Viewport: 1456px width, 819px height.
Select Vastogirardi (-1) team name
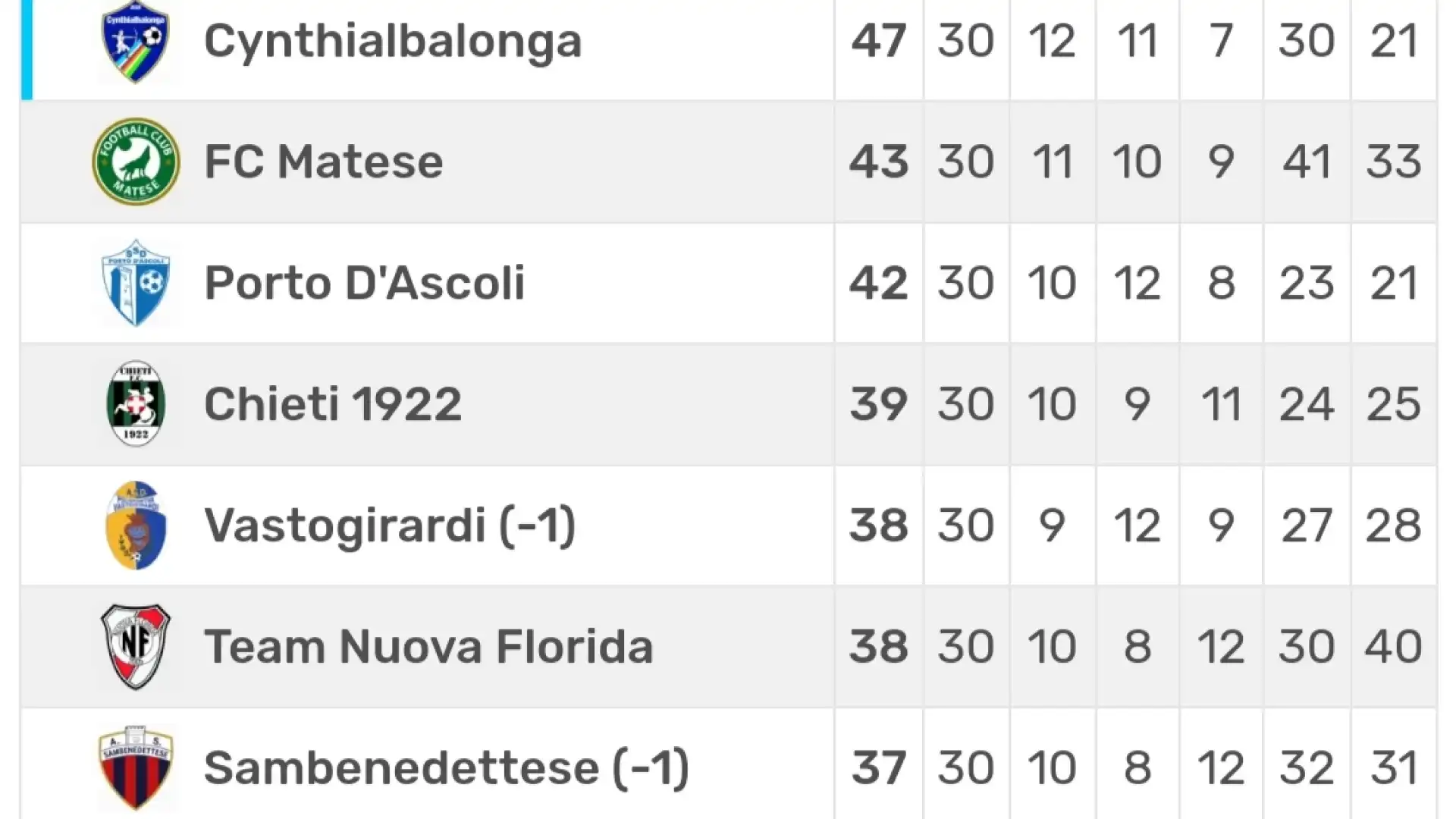pyautogui.click(x=390, y=525)
